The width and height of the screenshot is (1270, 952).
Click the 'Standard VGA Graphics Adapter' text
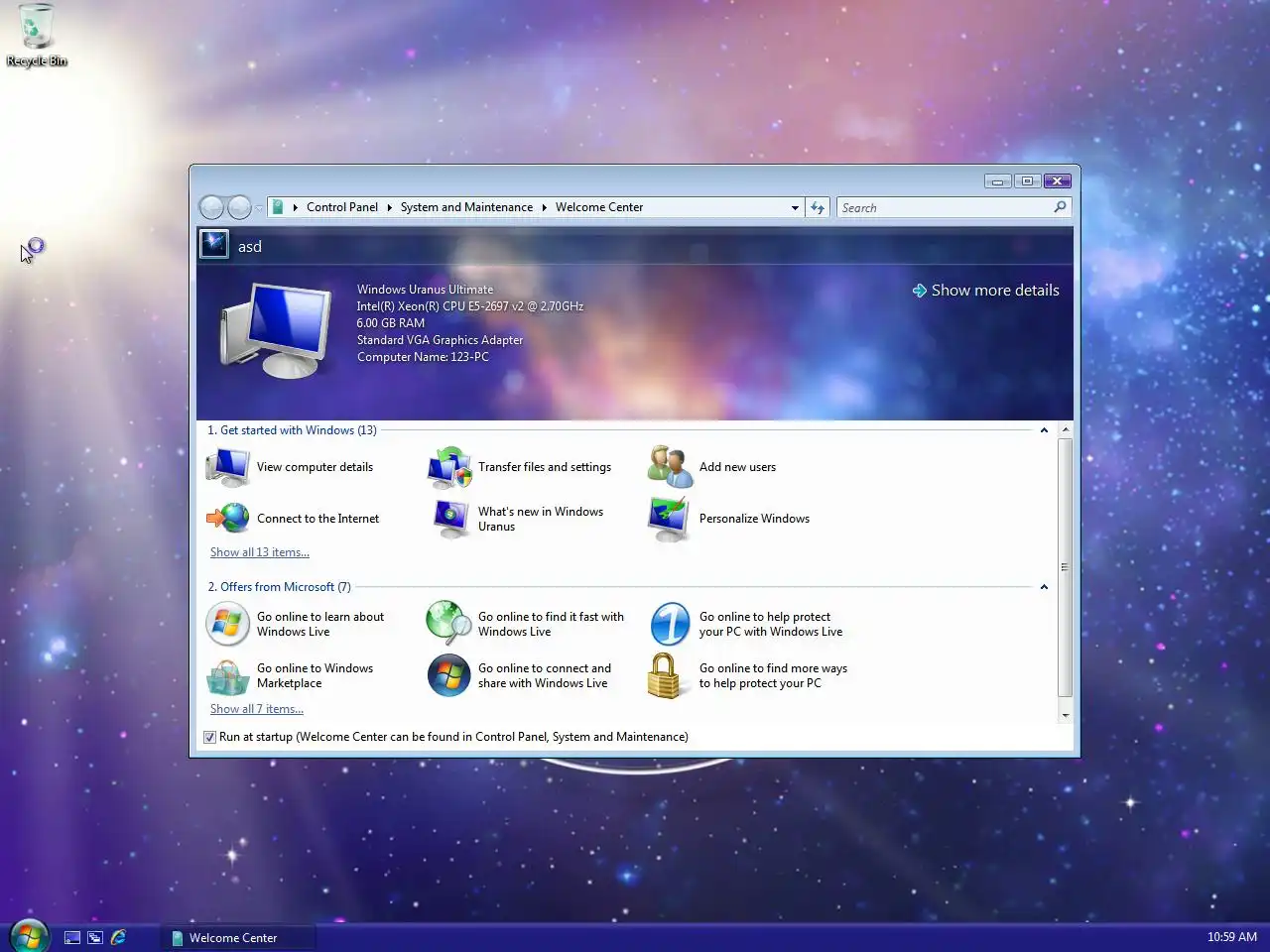point(440,340)
